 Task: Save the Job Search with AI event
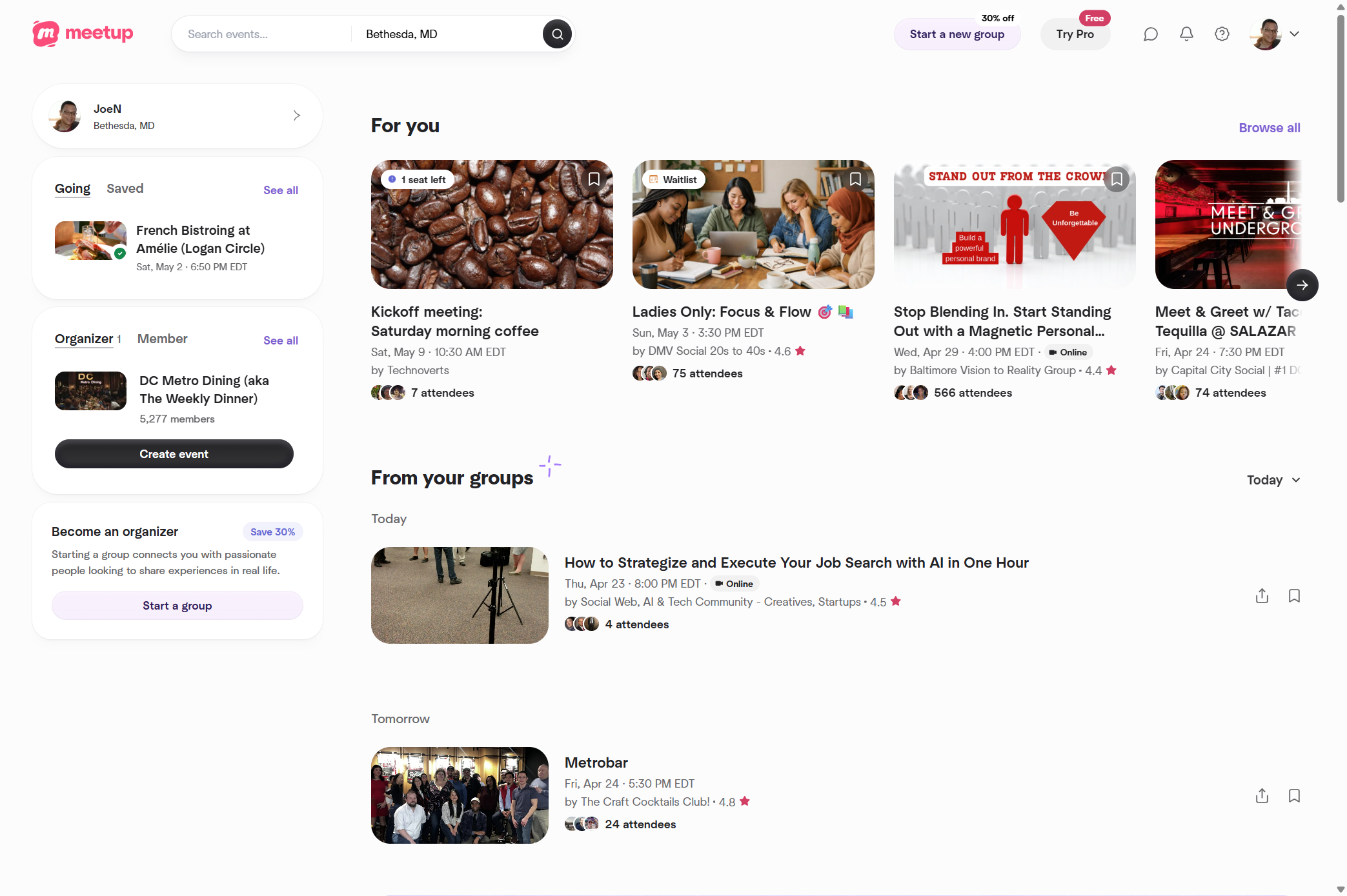tap(1294, 595)
